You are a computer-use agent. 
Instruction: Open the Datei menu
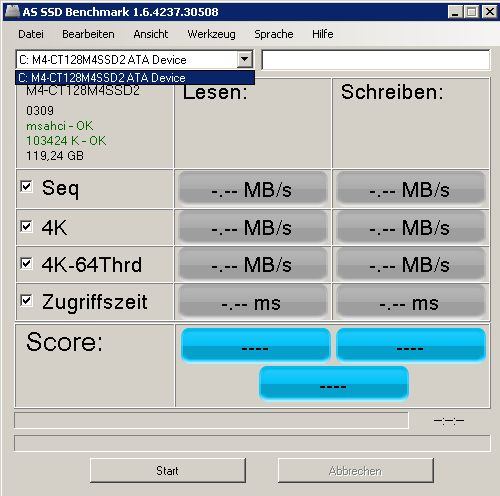[31, 34]
